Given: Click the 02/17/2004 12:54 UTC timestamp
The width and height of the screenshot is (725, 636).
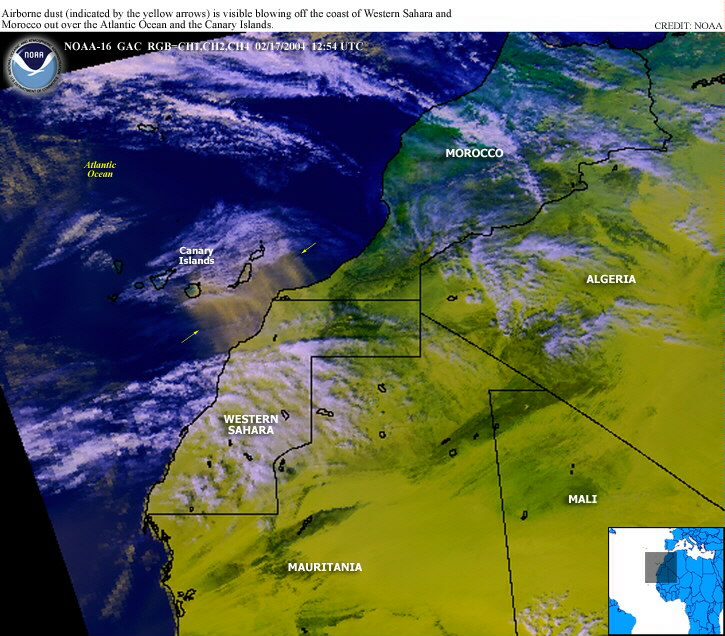Looking at the screenshot, I should tap(309, 46).
